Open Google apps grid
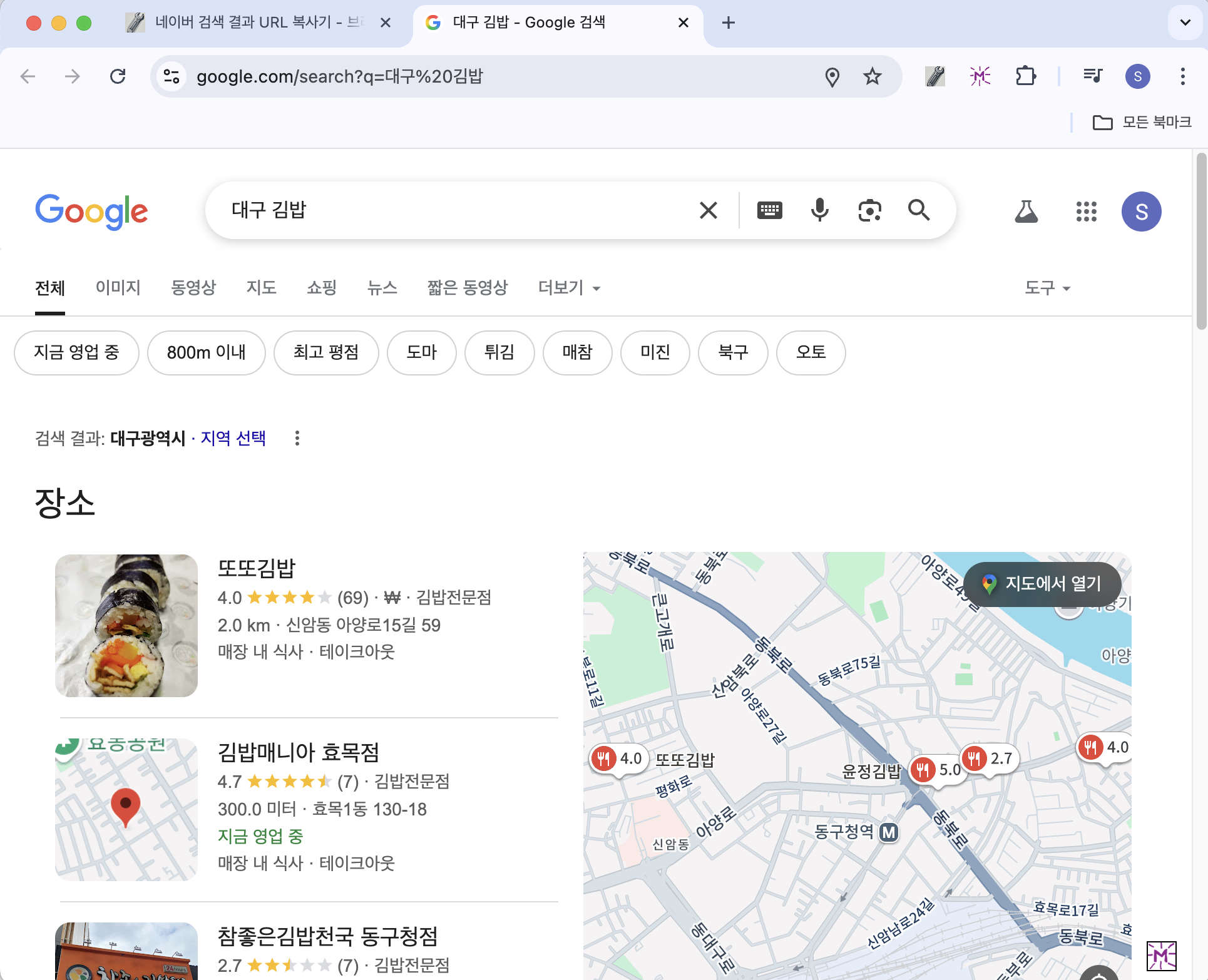Image resolution: width=1208 pixels, height=980 pixels. [1086, 212]
